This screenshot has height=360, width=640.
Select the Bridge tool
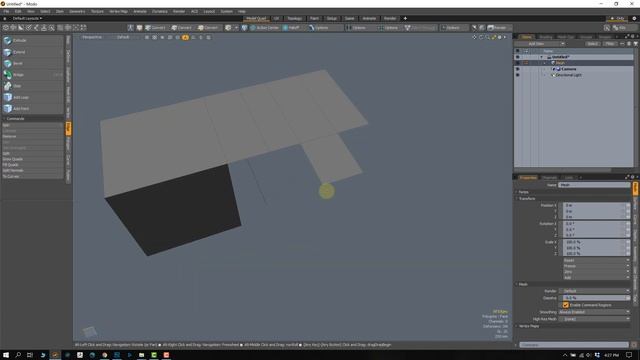(x=33, y=75)
